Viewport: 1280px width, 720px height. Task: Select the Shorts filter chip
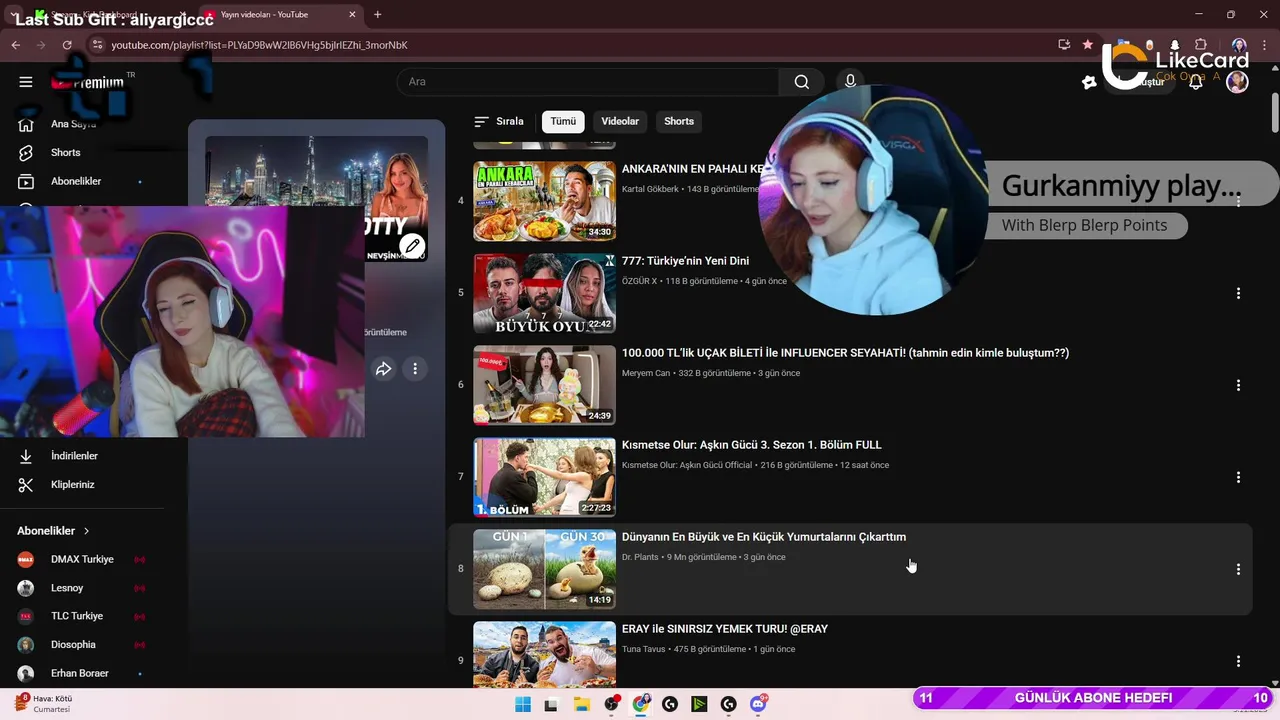tap(679, 121)
